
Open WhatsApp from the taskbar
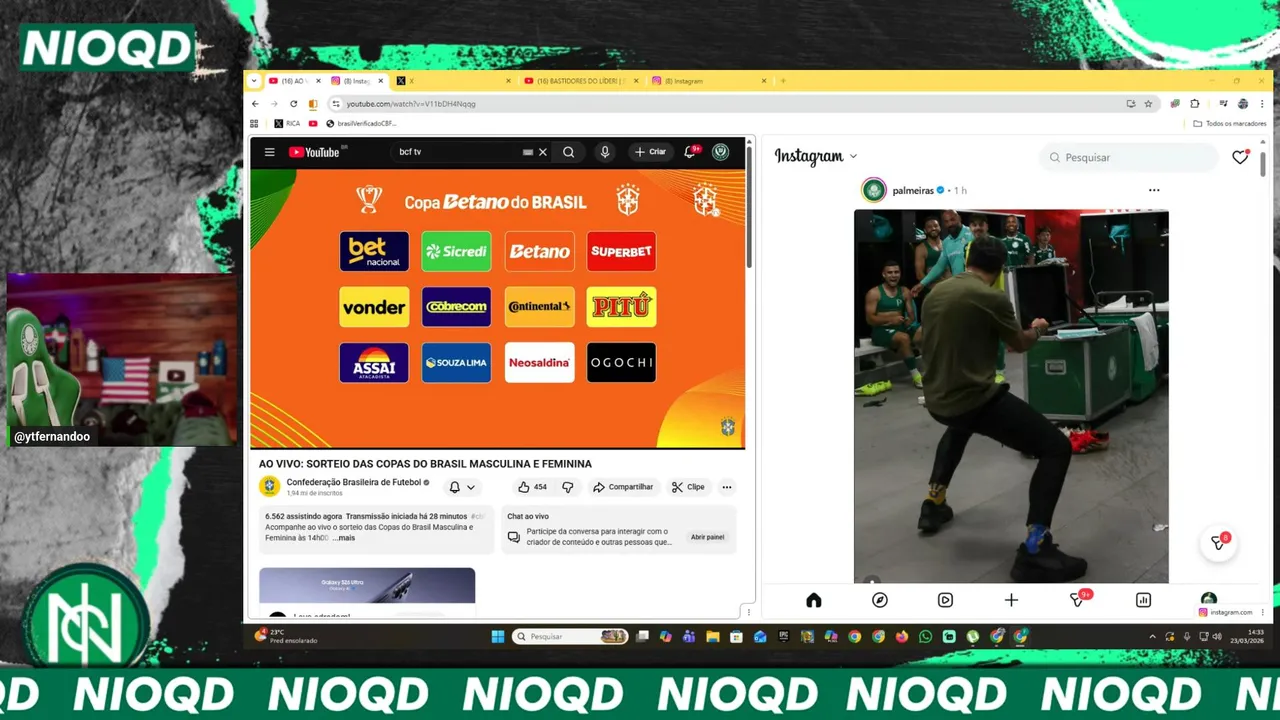click(x=925, y=636)
